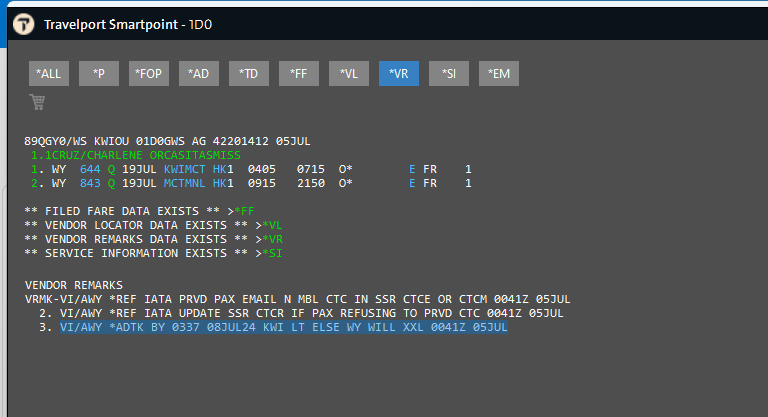The height and width of the screenshot is (417, 768).
Task: Click the *TD button
Action: 249,74
